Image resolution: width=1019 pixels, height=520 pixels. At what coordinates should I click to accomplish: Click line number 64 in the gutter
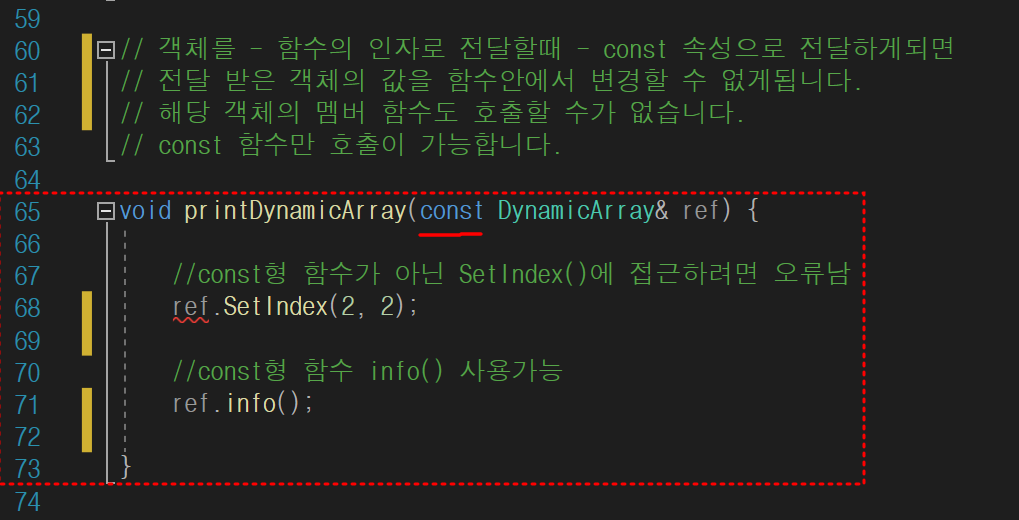27,179
